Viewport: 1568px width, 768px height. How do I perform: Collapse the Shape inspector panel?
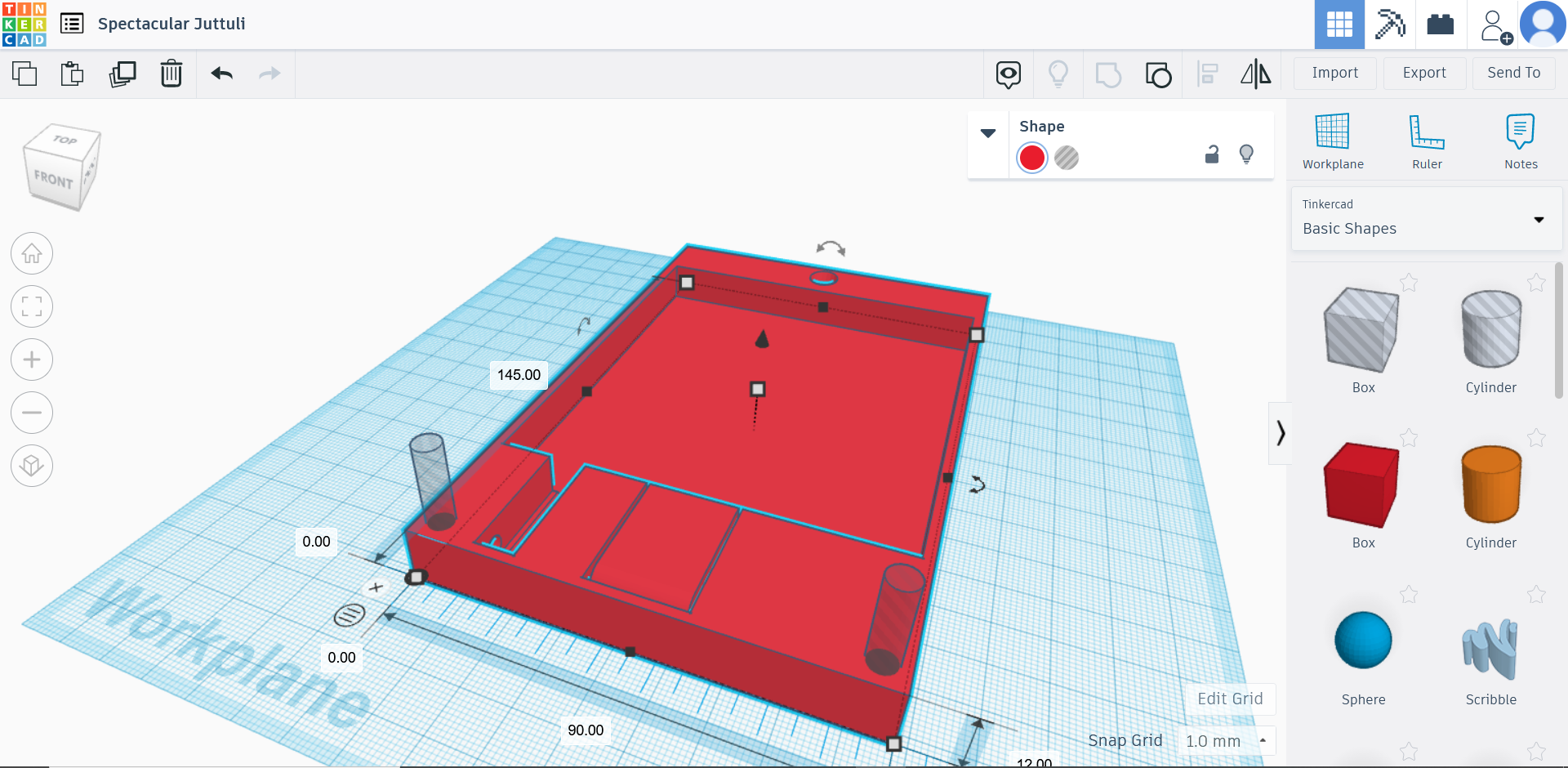[988, 133]
